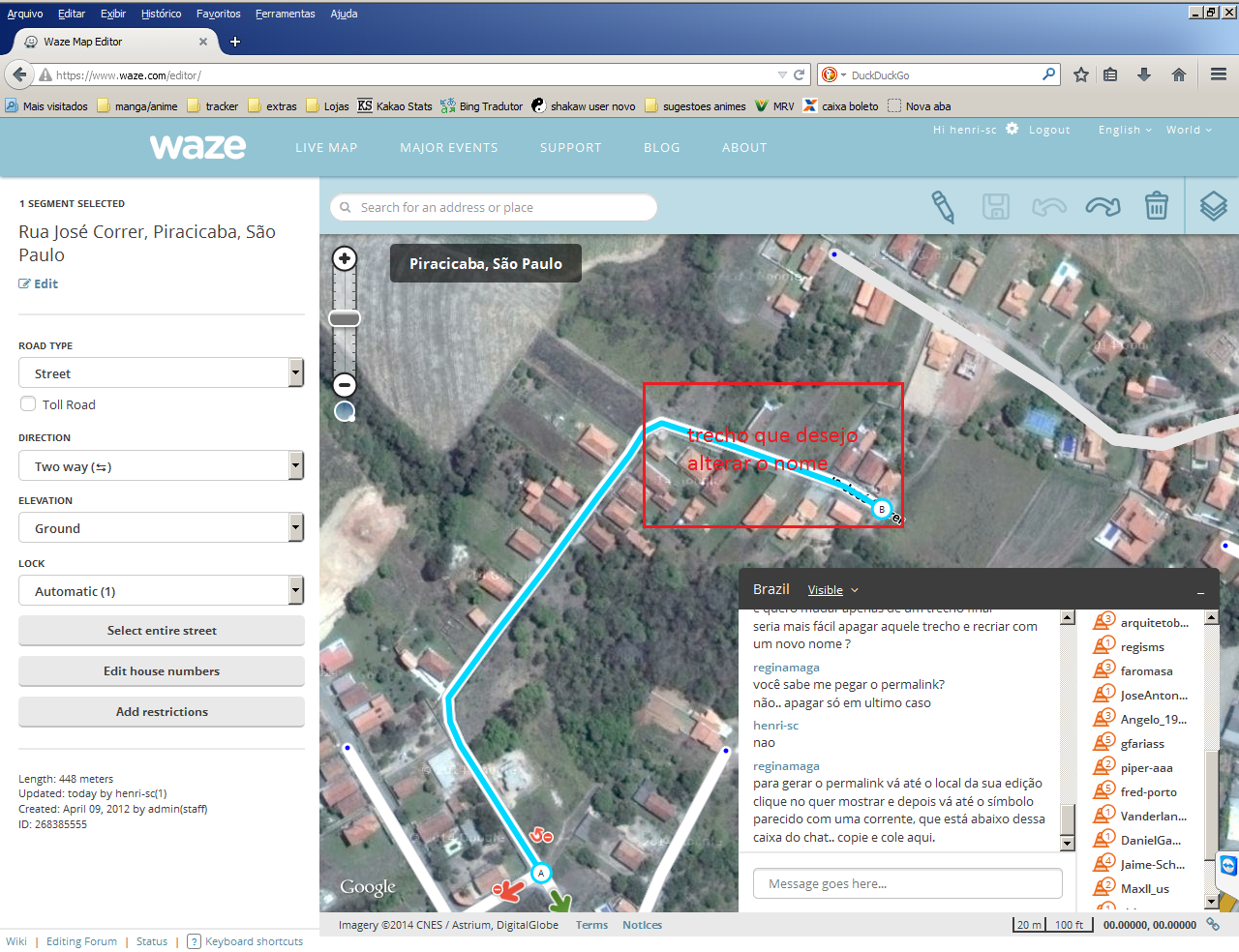This screenshot has width=1239, height=952.
Task: Open the Wiki footer link
Action: (16, 941)
